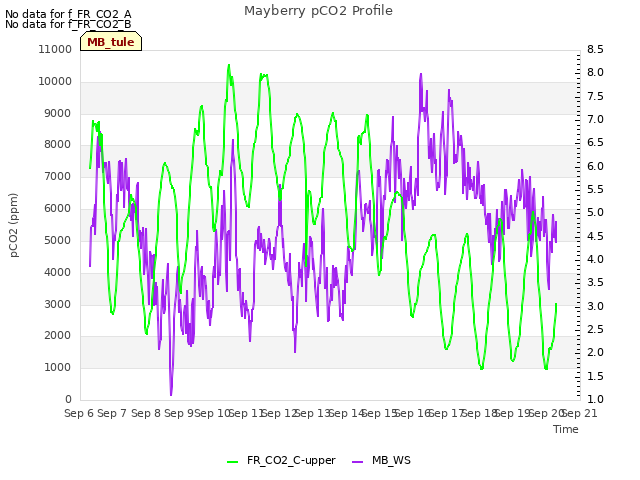The image size is (640, 480).
Task: Click the Sep 8 date label
Action: click(x=146, y=413)
